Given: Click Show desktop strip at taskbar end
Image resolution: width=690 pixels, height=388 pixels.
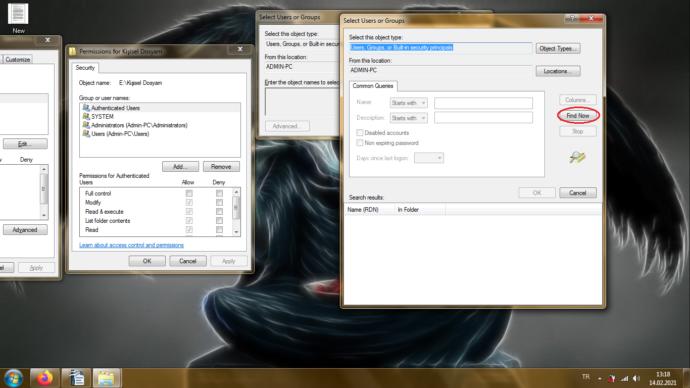Looking at the screenshot, I should pyautogui.click(x=686, y=378).
